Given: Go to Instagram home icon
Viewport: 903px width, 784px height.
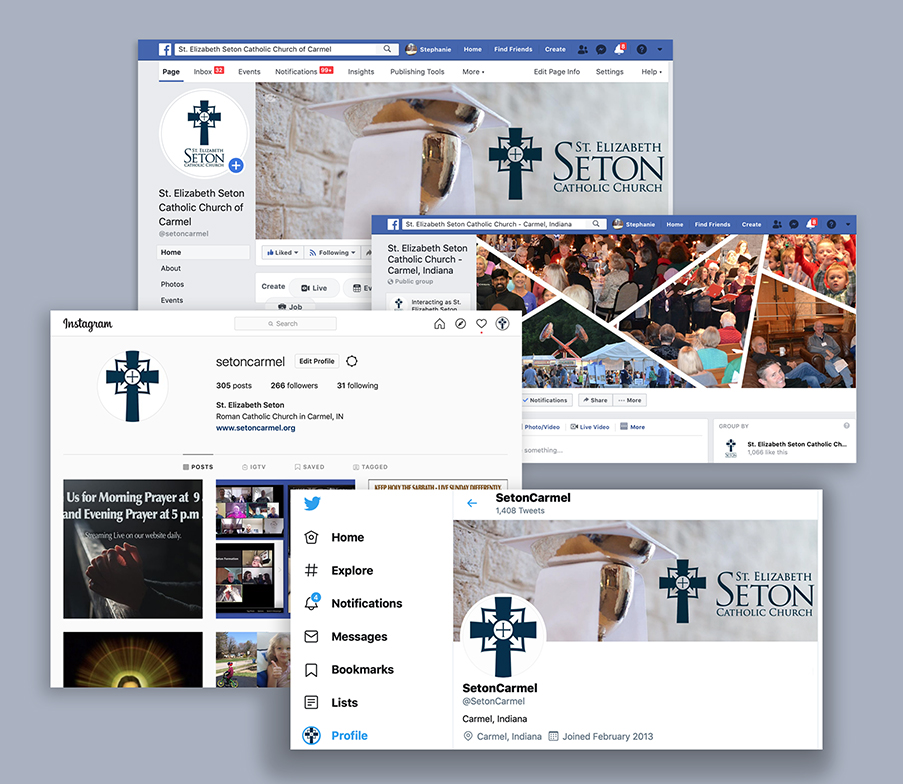Looking at the screenshot, I should click(x=439, y=324).
